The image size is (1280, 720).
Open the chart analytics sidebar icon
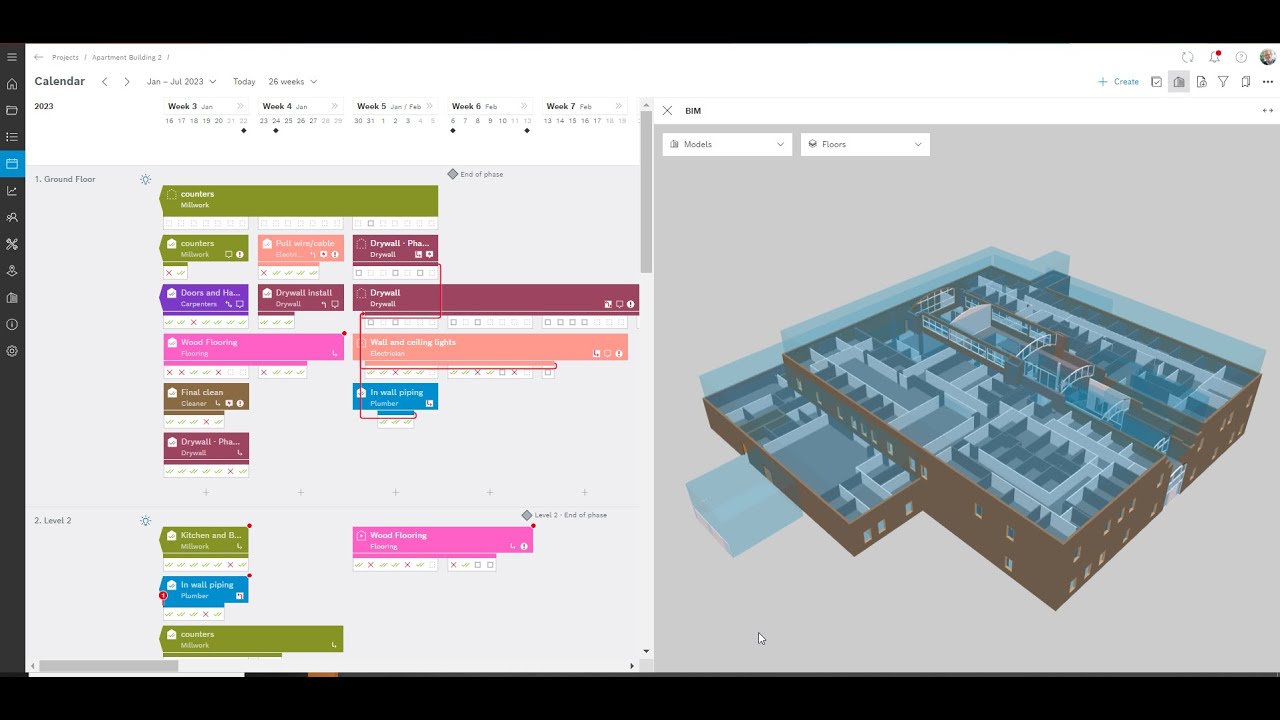[x=12, y=191]
